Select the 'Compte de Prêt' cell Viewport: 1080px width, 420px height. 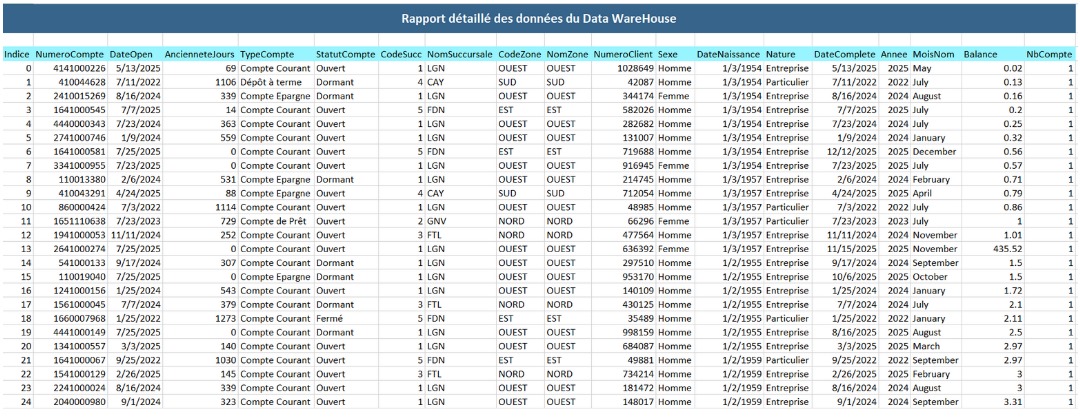274,220
